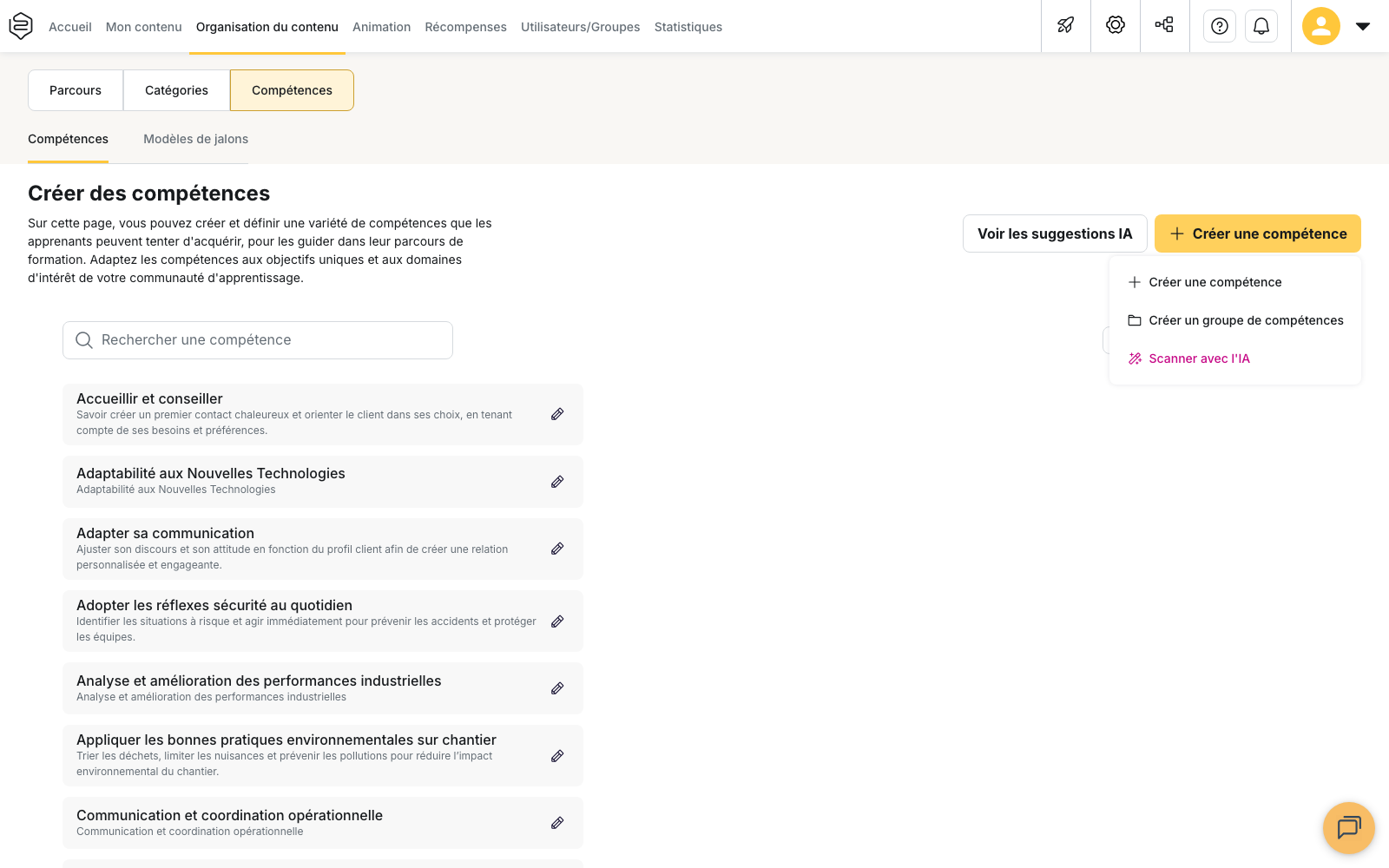Click the hierarchy structure icon
Viewport: 1389px width, 868px height.
[1165, 25]
